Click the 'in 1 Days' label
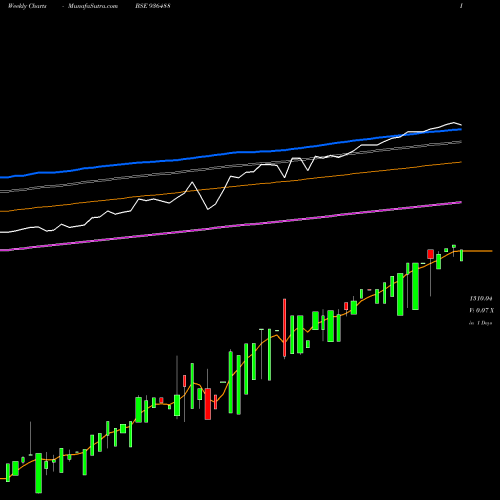 tap(481, 323)
